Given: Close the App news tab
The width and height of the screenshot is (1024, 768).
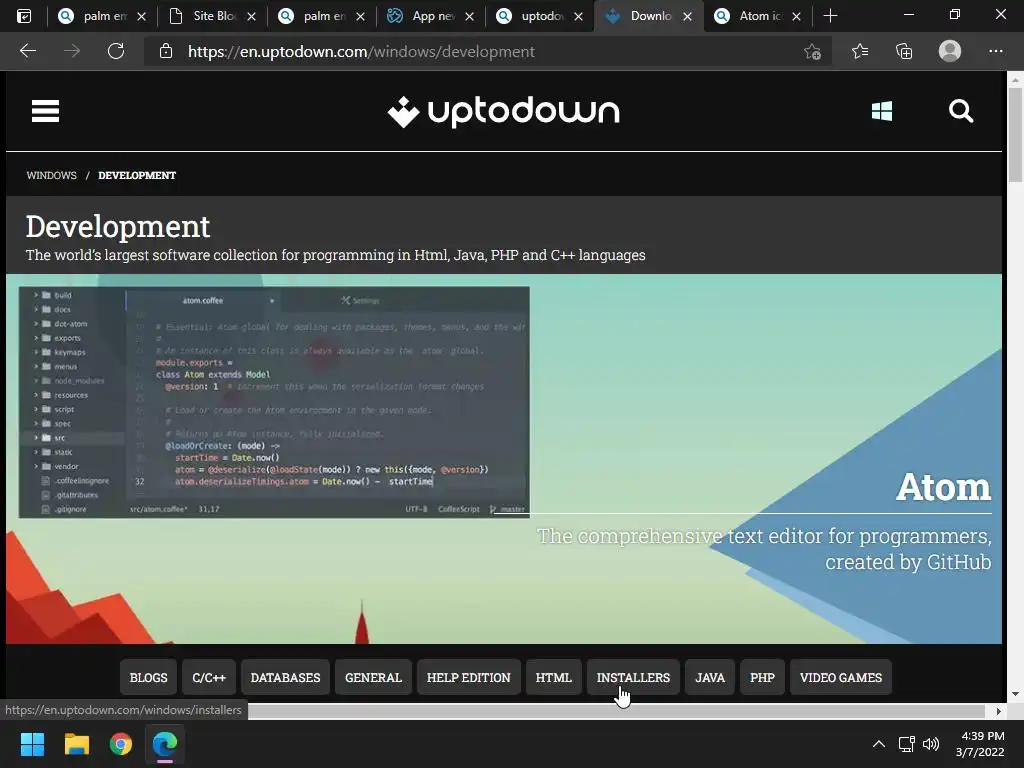Looking at the screenshot, I should 469,16.
